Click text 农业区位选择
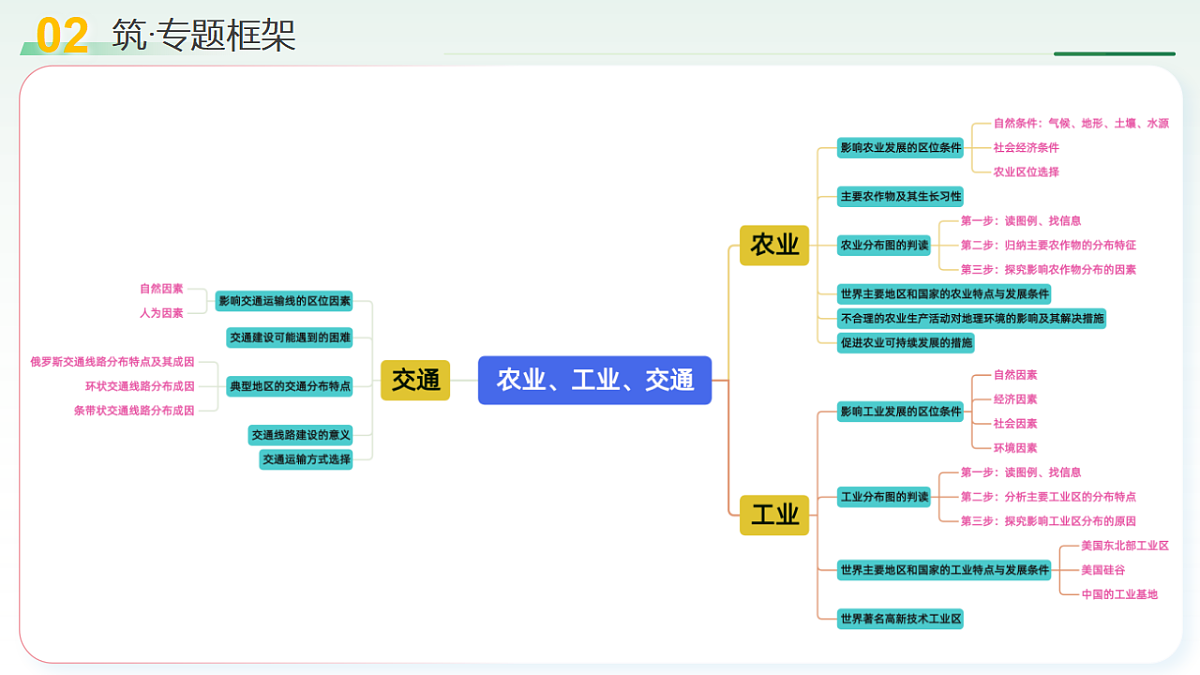 [1026, 172]
